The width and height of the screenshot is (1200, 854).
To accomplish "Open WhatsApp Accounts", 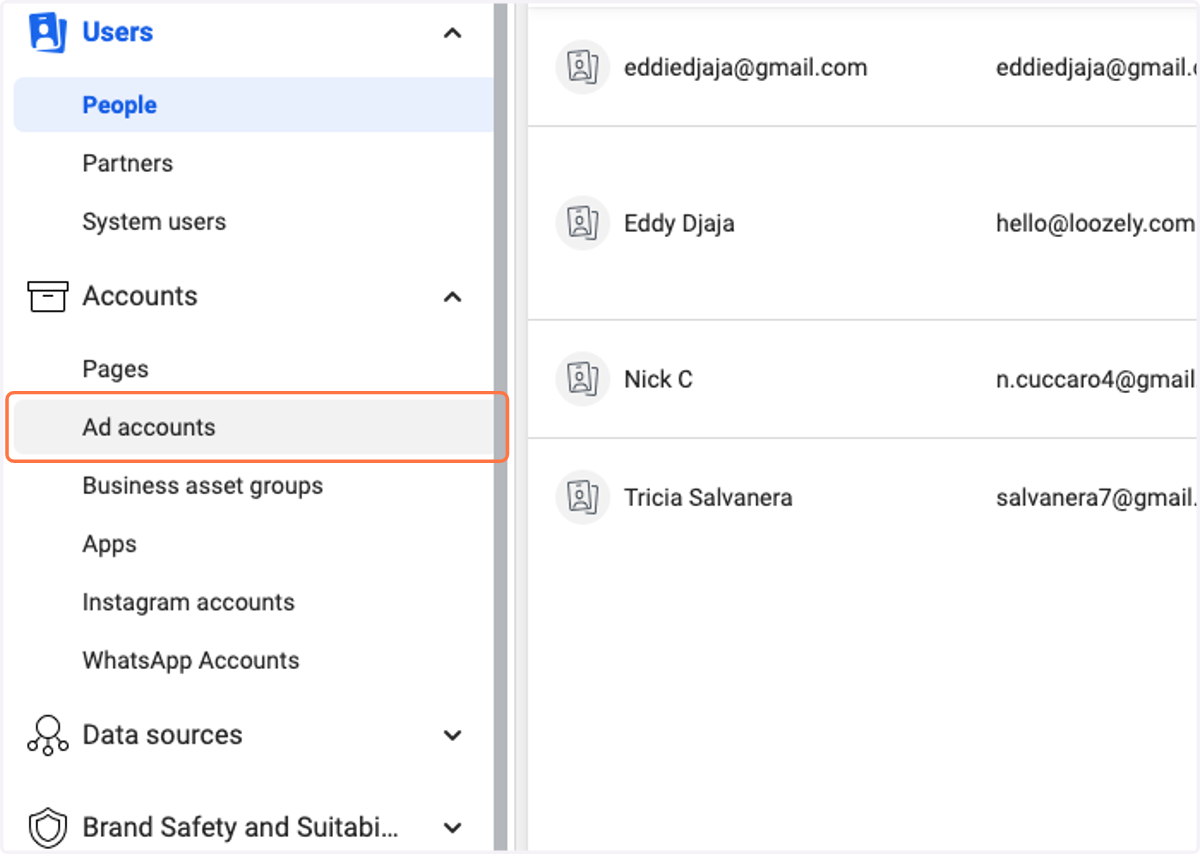I will 191,660.
